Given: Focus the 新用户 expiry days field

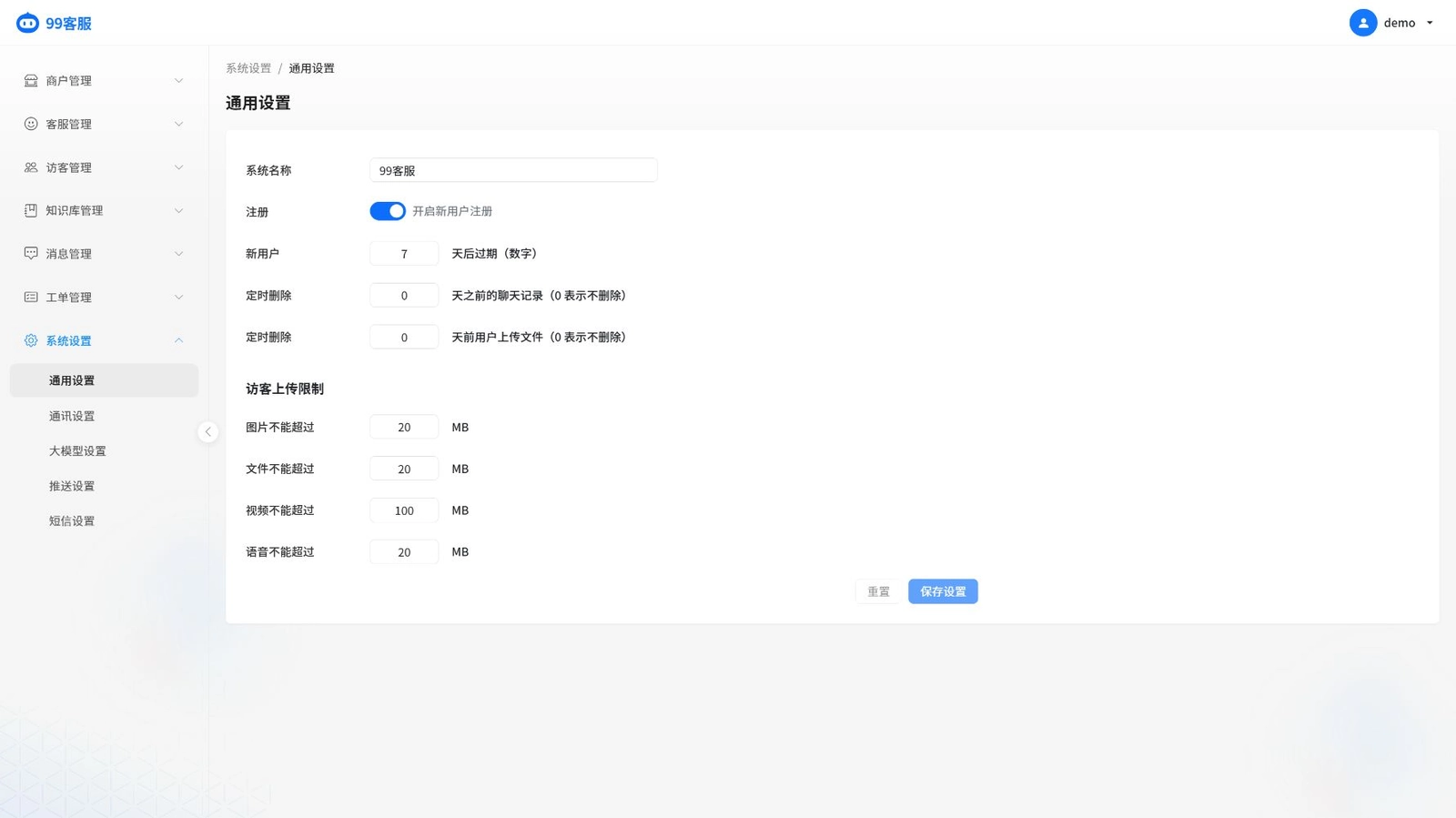Looking at the screenshot, I should tap(404, 254).
